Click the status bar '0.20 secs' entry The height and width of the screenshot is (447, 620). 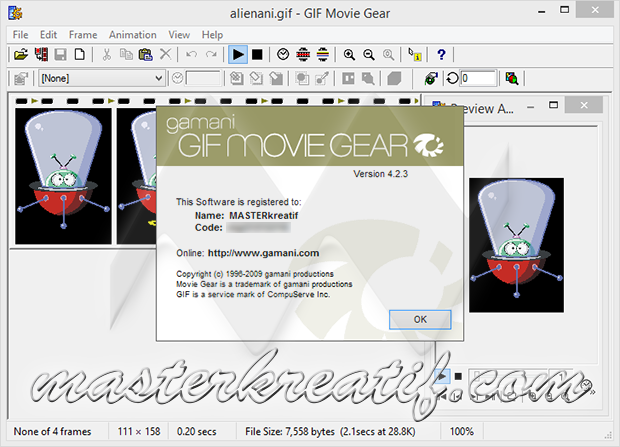coord(197,432)
